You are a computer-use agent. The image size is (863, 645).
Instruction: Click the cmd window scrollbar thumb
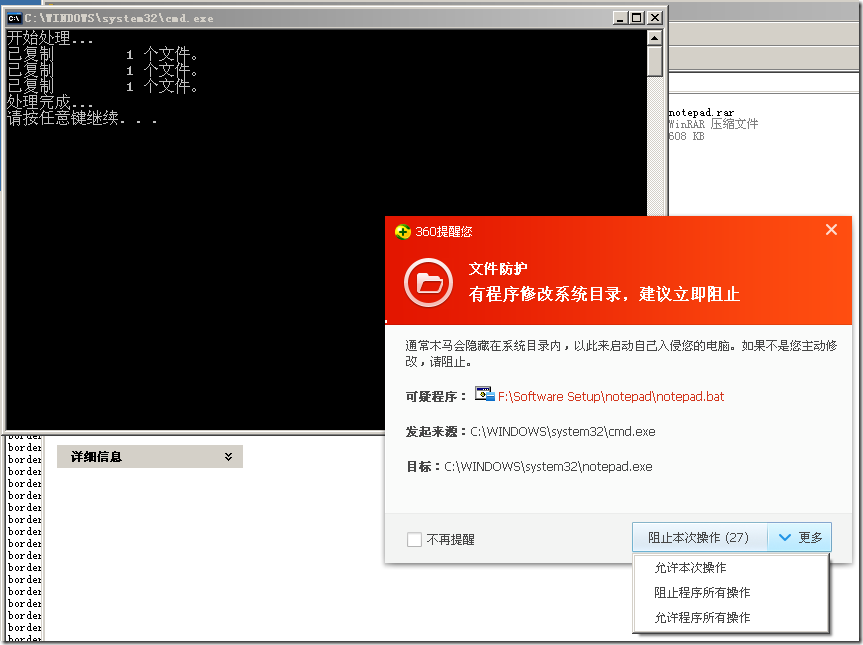654,62
